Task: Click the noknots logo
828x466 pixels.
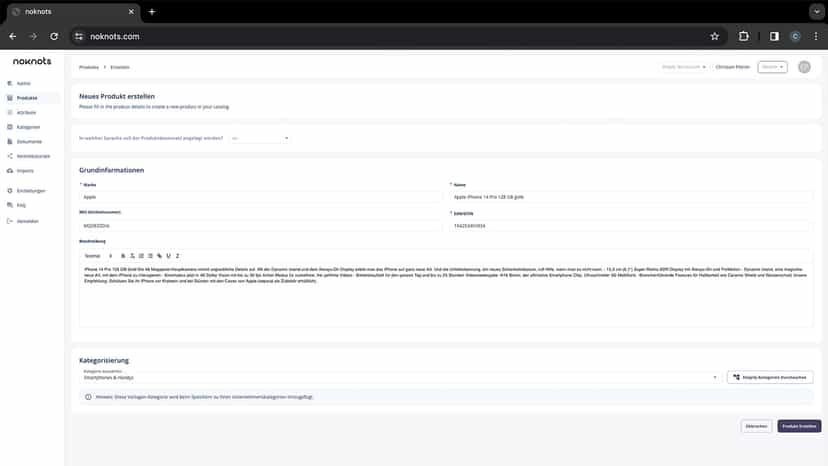Action: [32, 61]
